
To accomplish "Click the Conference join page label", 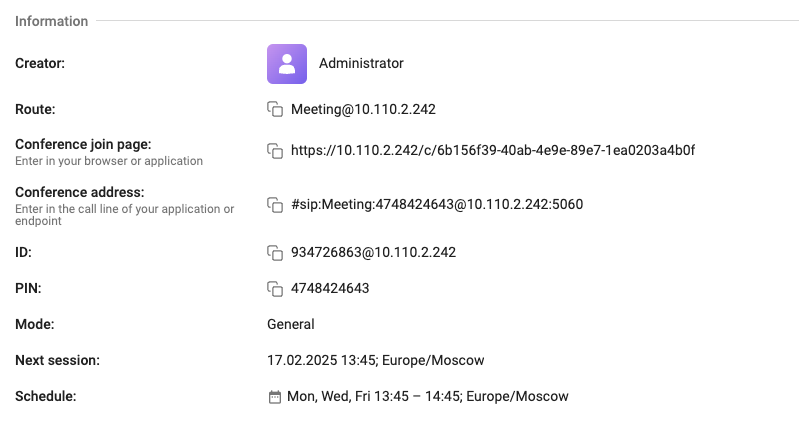I will tap(83, 144).
